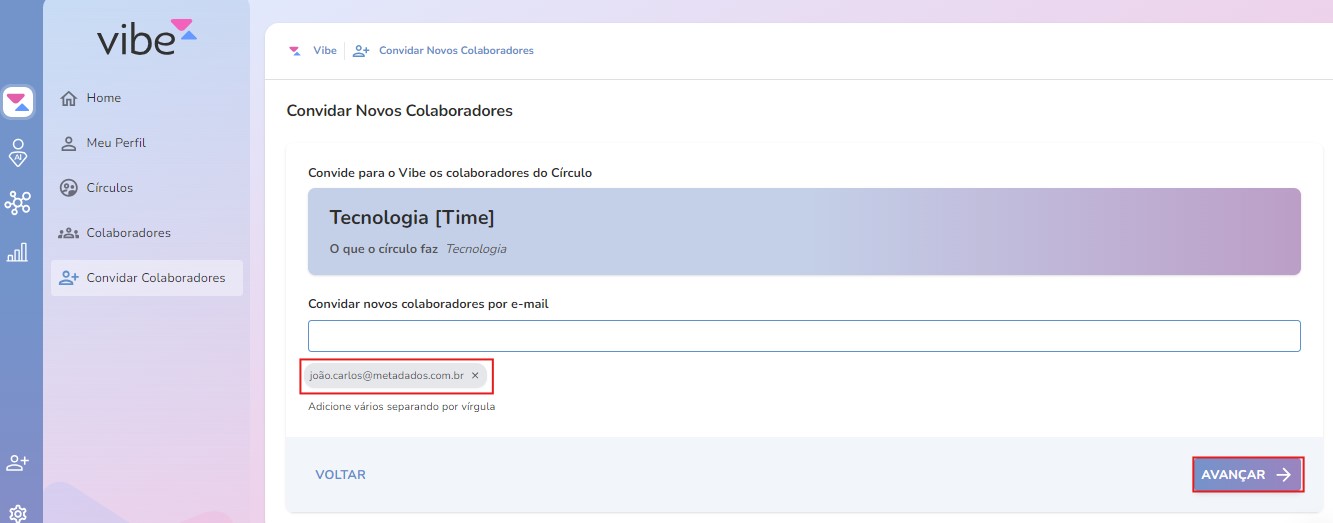Open the AI location pin icon in rail
The image size is (1333, 523).
click(x=18, y=152)
